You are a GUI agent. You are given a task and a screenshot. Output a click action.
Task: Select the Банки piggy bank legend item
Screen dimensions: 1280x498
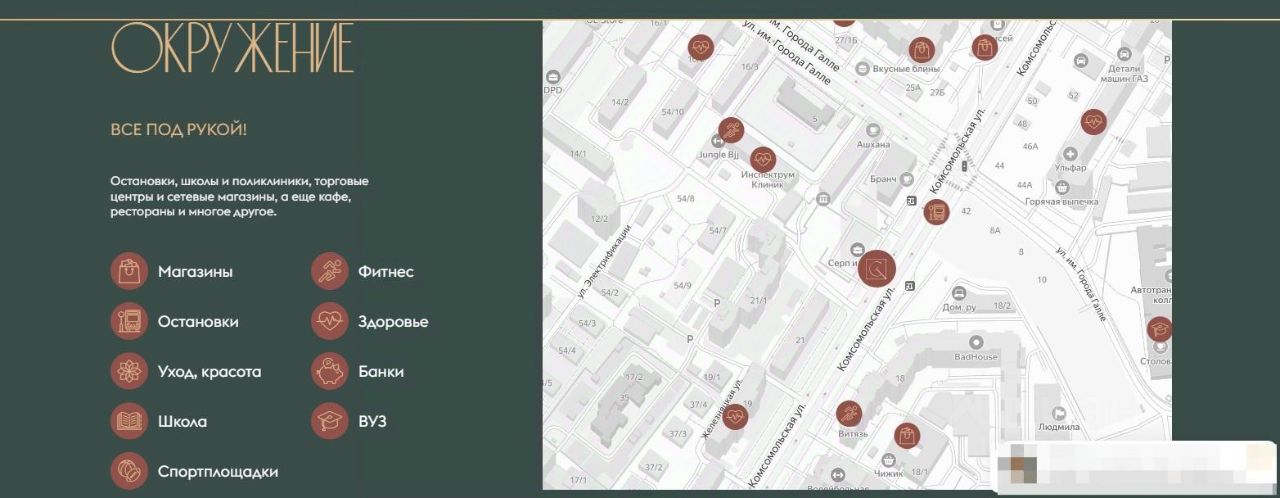point(357,371)
